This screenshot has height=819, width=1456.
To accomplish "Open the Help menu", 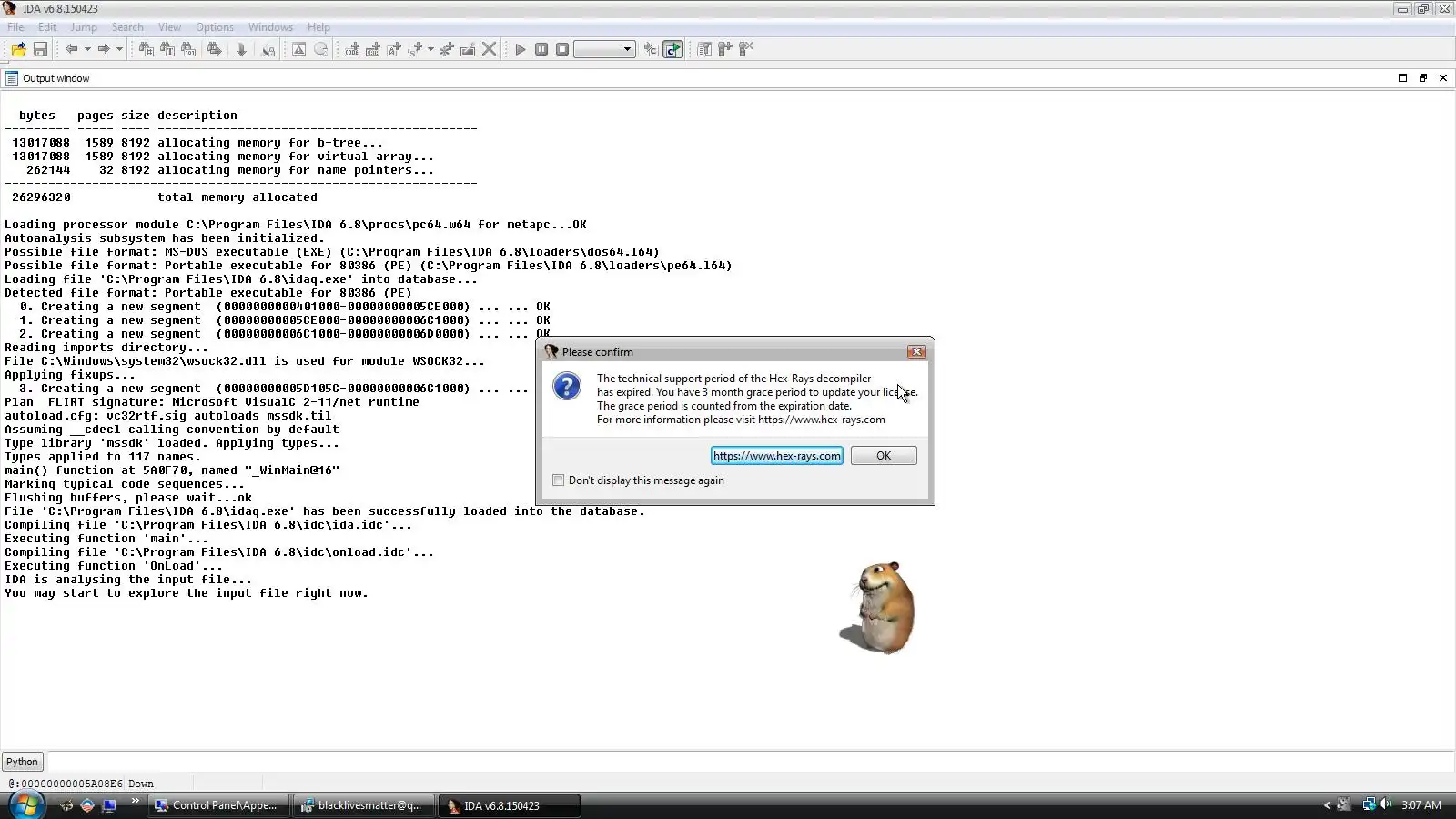I will tap(318, 27).
